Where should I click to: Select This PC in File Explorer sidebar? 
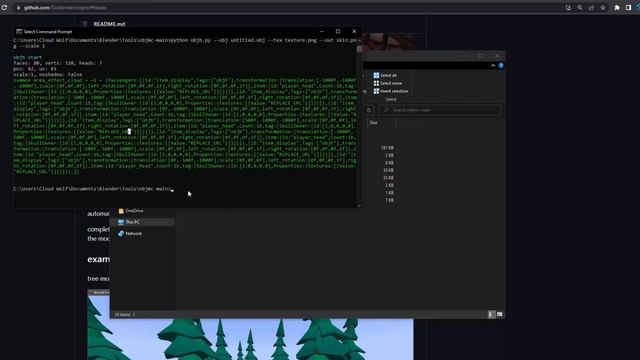pos(142,222)
